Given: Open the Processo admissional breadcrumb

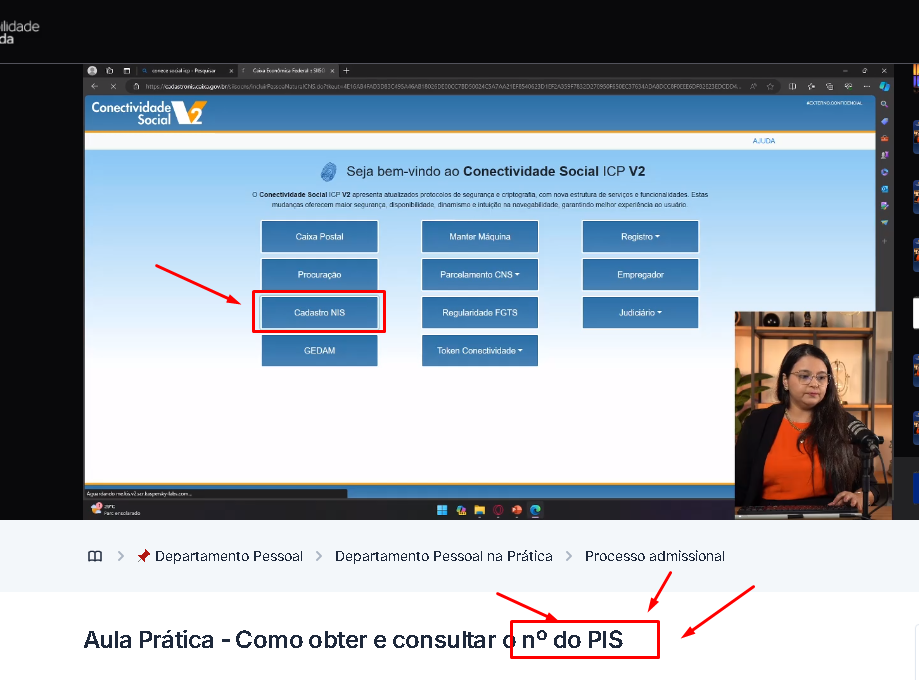Looking at the screenshot, I should coord(655,556).
